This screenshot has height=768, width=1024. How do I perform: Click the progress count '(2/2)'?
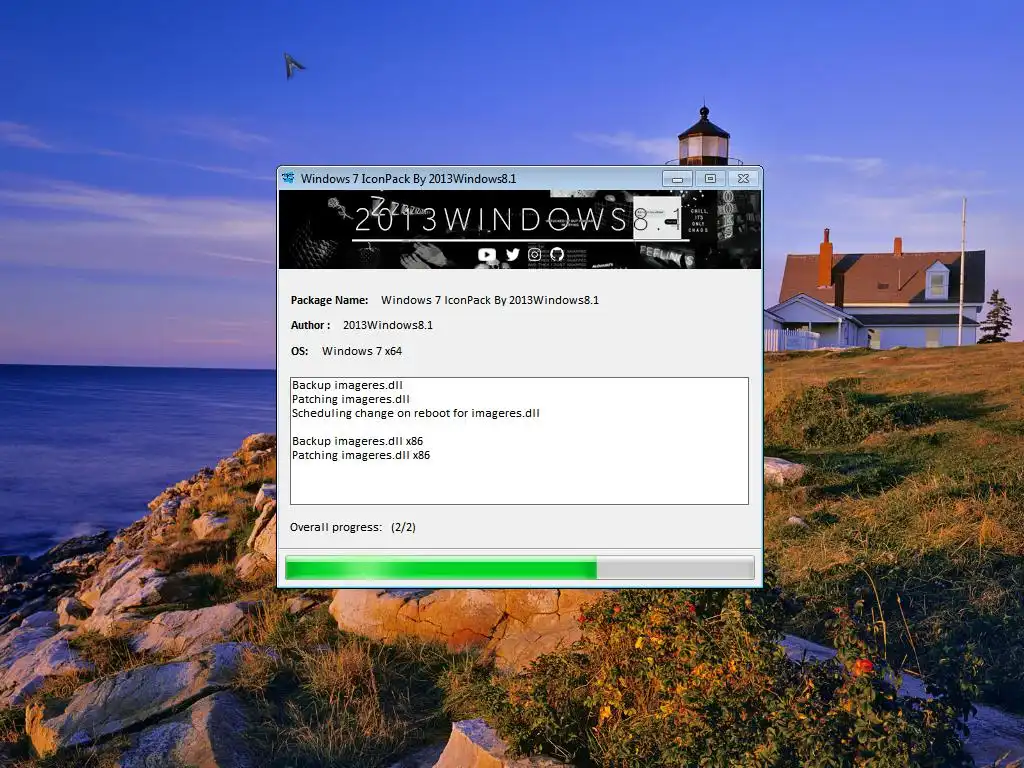(404, 527)
